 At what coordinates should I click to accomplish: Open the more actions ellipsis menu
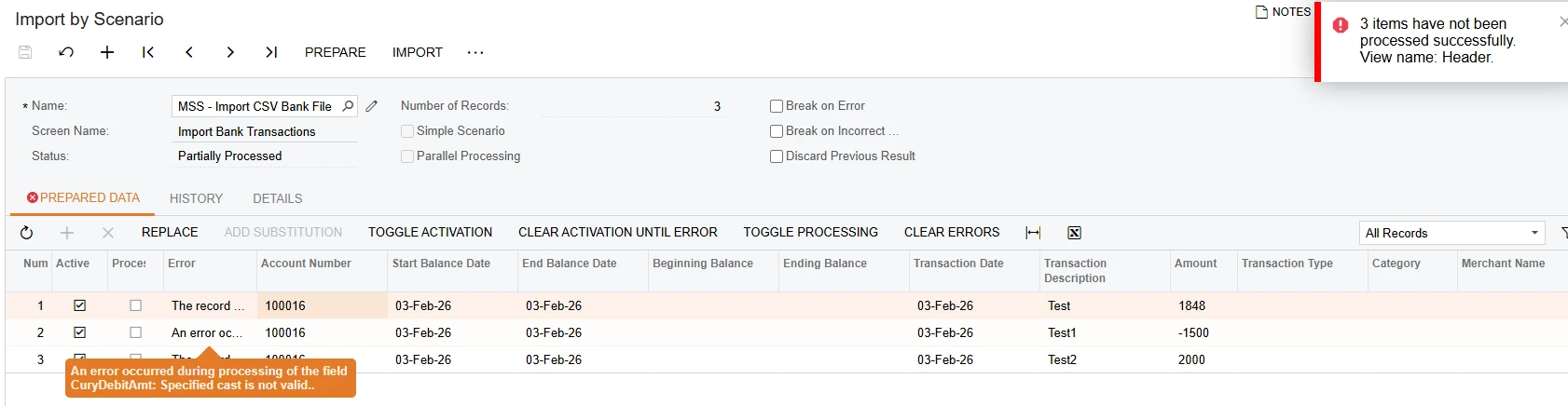pyautogui.click(x=475, y=52)
